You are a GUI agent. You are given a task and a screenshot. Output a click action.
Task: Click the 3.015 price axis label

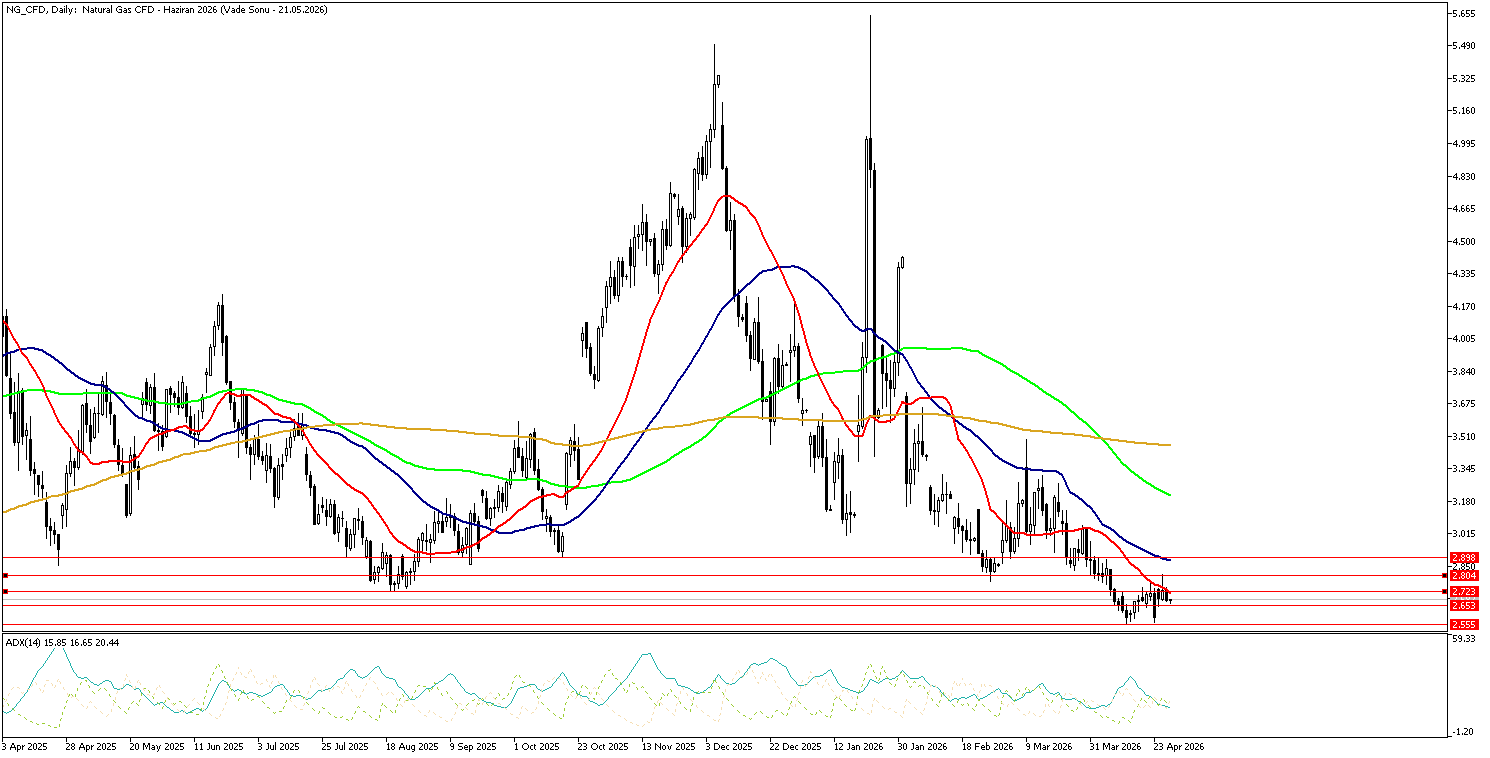click(1464, 534)
